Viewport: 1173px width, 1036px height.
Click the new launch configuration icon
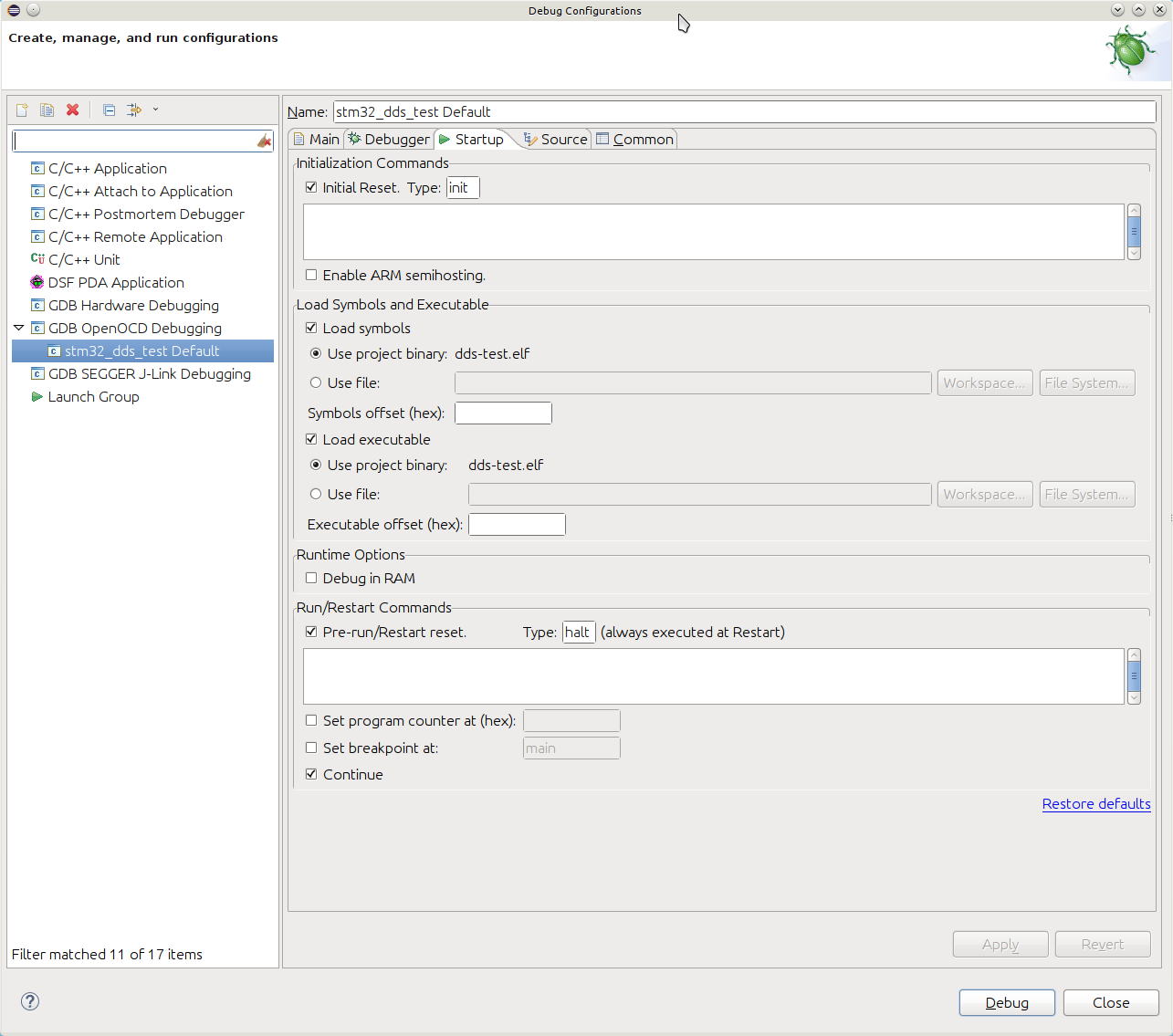click(x=22, y=110)
